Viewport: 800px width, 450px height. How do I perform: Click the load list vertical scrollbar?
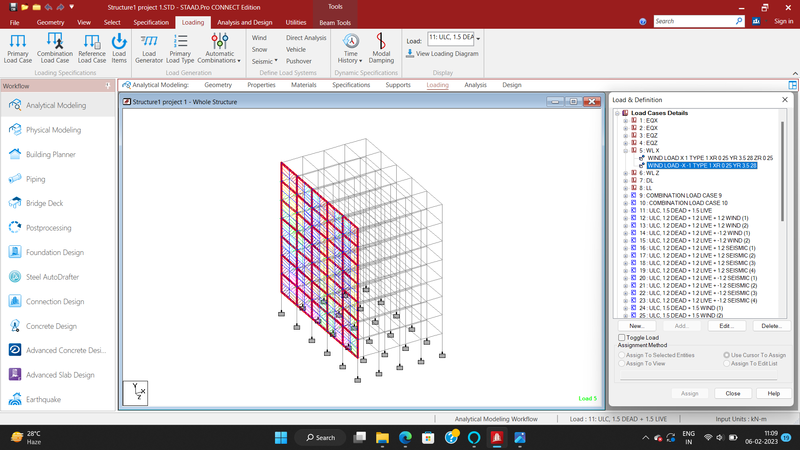(782, 171)
